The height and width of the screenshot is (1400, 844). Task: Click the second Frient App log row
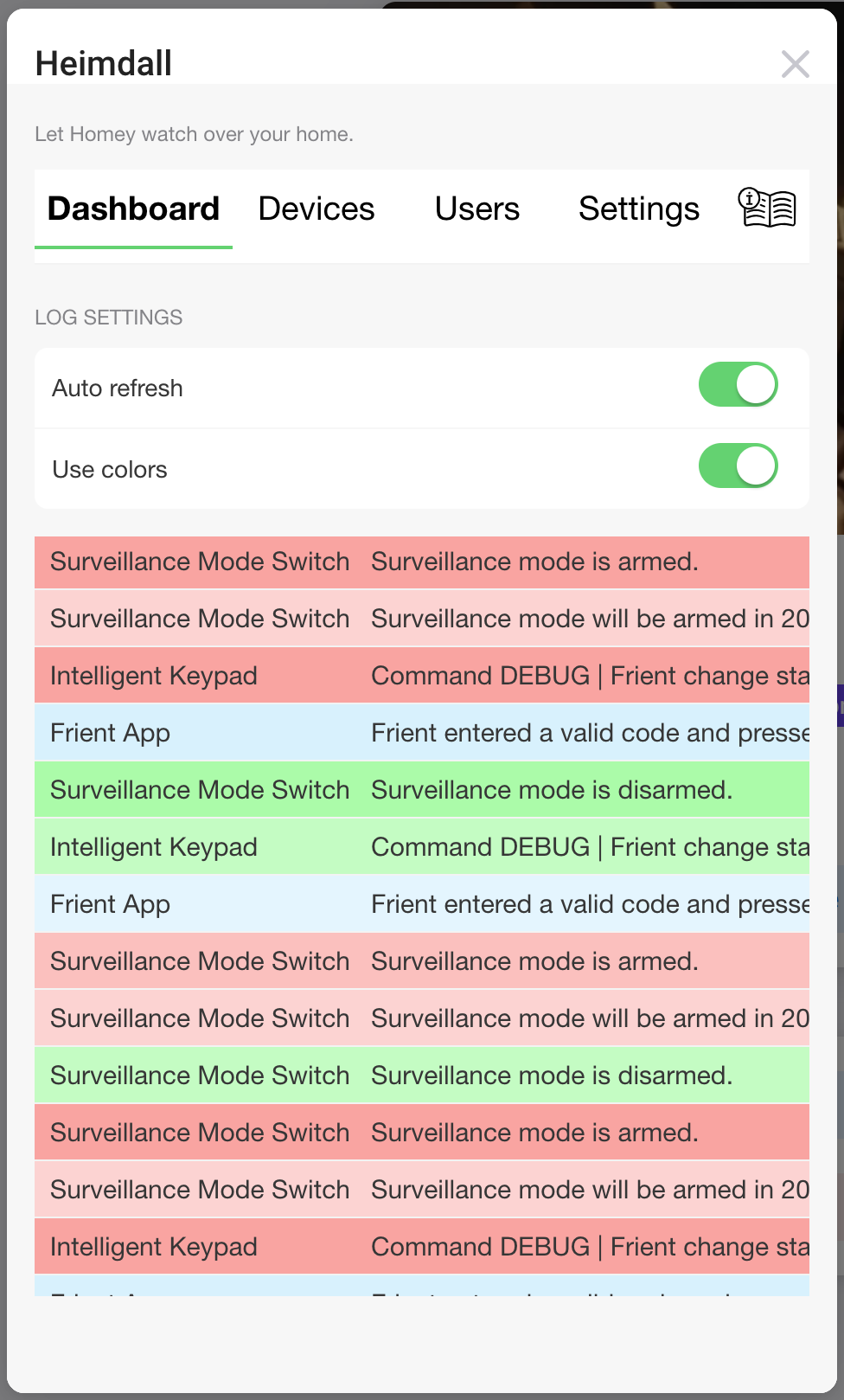(x=422, y=905)
